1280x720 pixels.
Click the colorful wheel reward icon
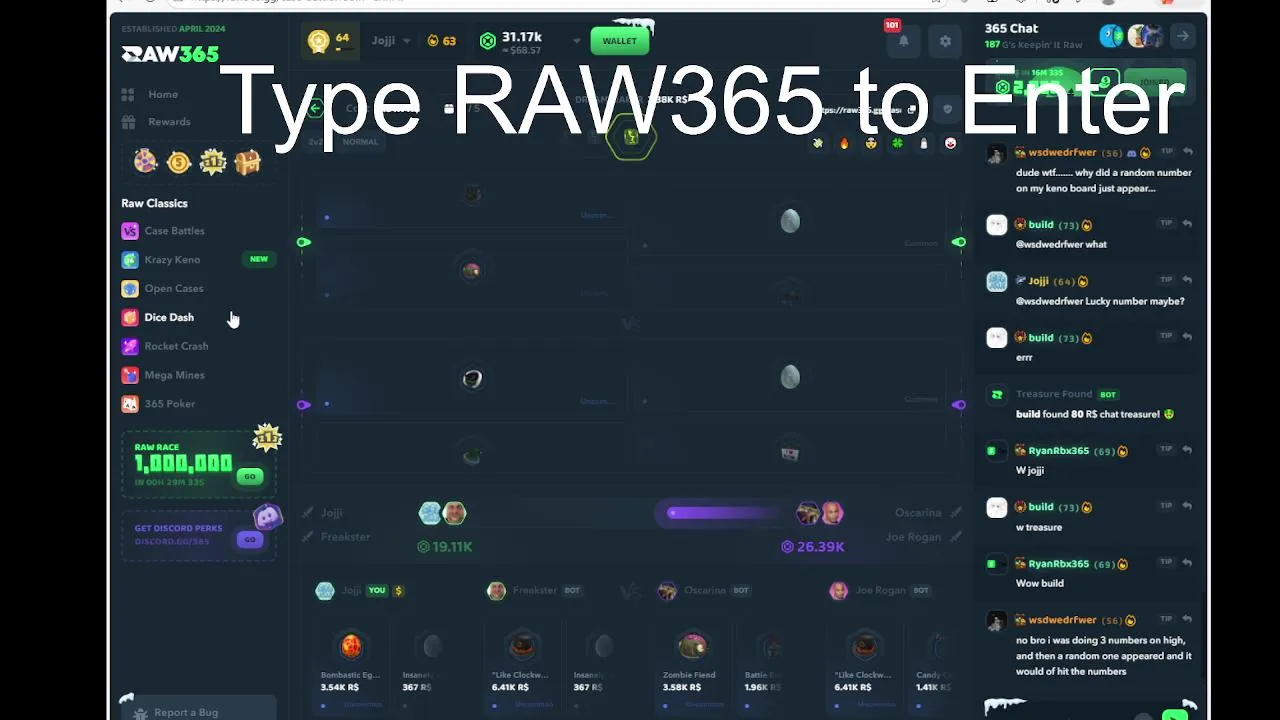pos(145,161)
